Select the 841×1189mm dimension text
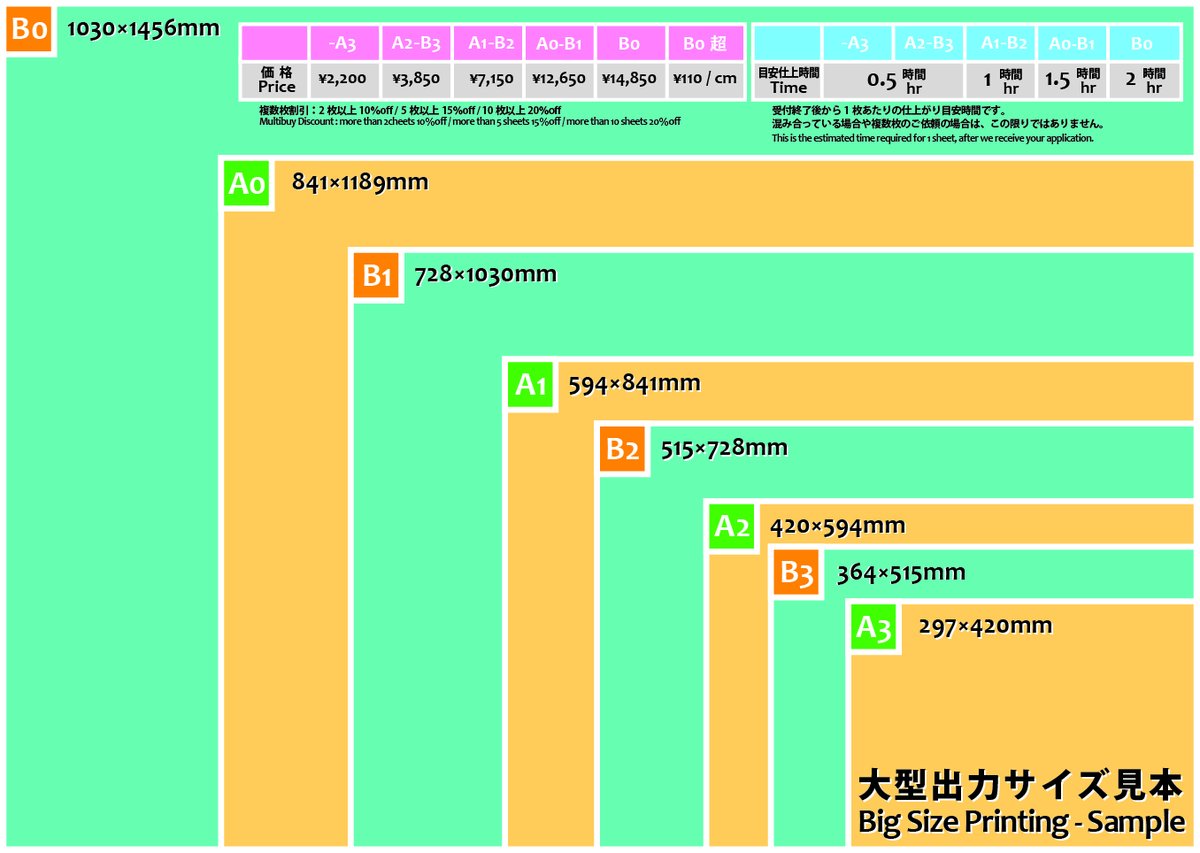 coord(360,183)
